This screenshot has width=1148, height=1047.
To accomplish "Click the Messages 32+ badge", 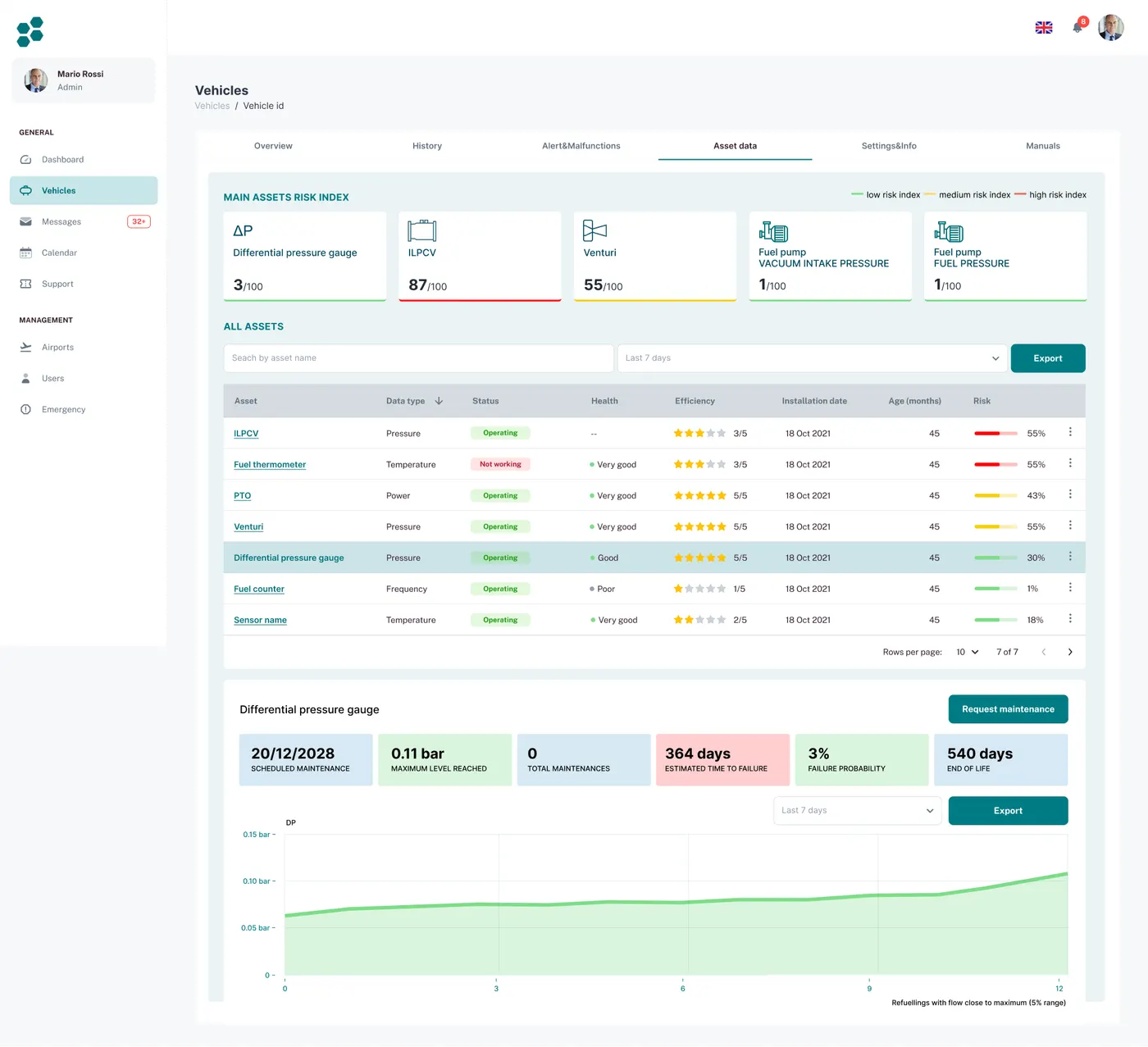I will click(x=139, y=221).
